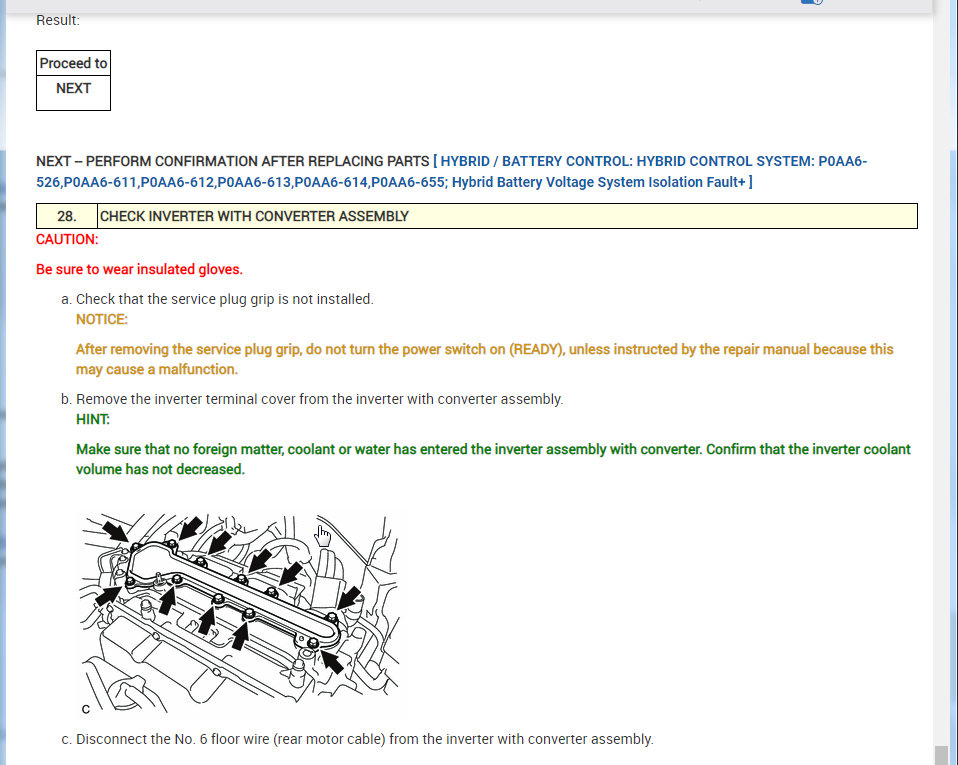Click the 'Make sure that no foreign matter' hint

click(493, 459)
